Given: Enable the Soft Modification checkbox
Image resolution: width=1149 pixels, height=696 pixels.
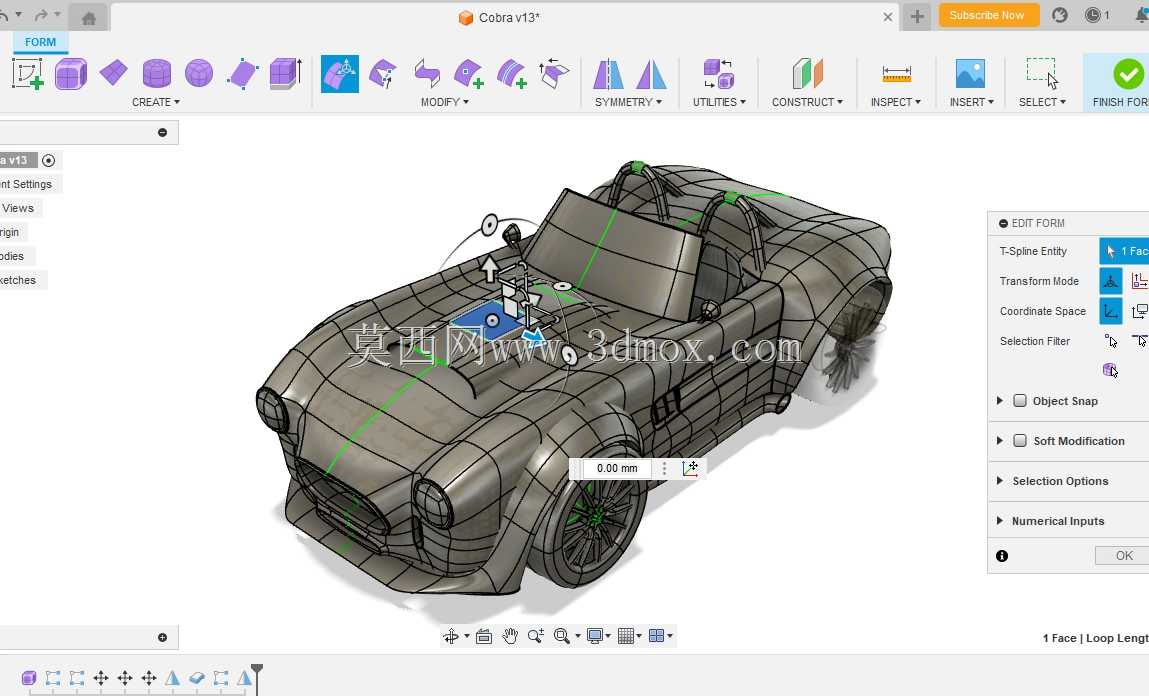Looking at the screenshot, I should coord(1020,440).
